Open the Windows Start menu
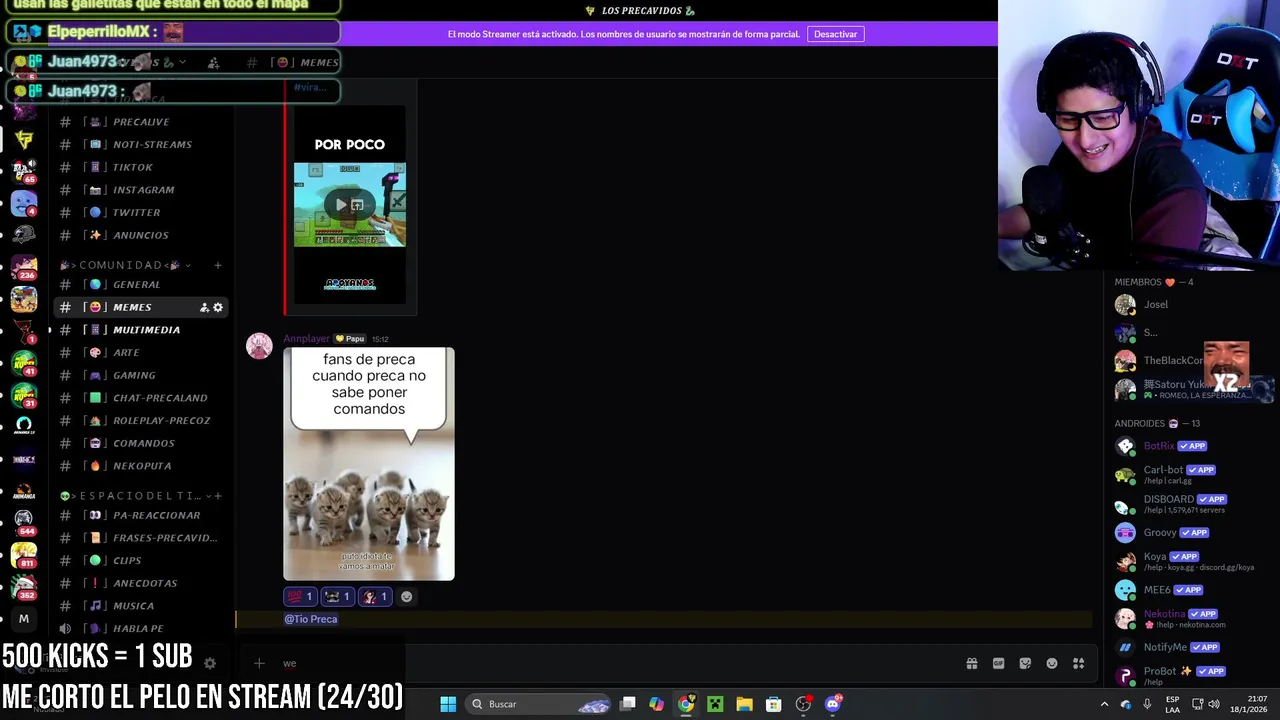Screen dimensions: 1280x720 448,704
